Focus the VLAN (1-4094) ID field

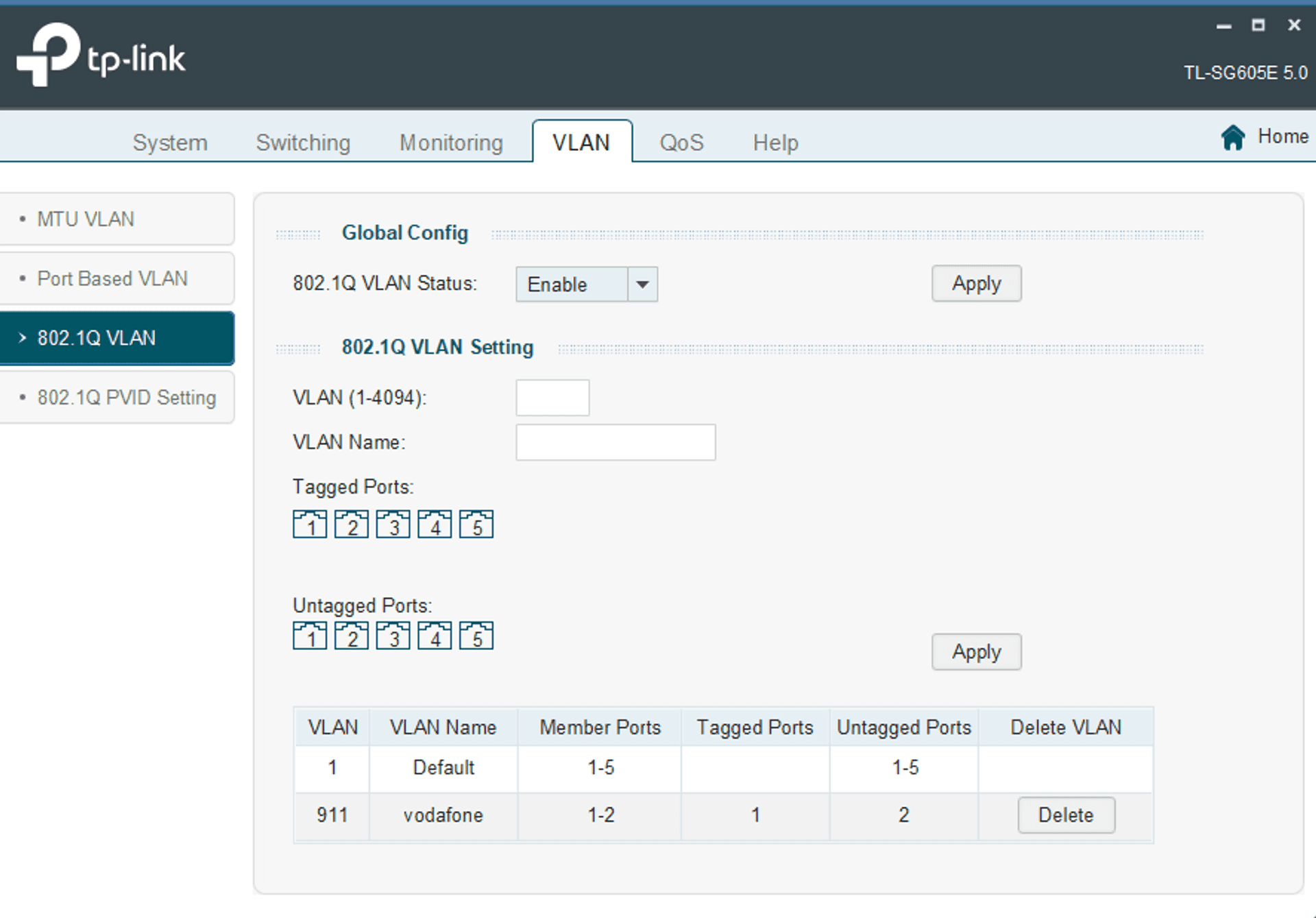[x=552, y=398]
